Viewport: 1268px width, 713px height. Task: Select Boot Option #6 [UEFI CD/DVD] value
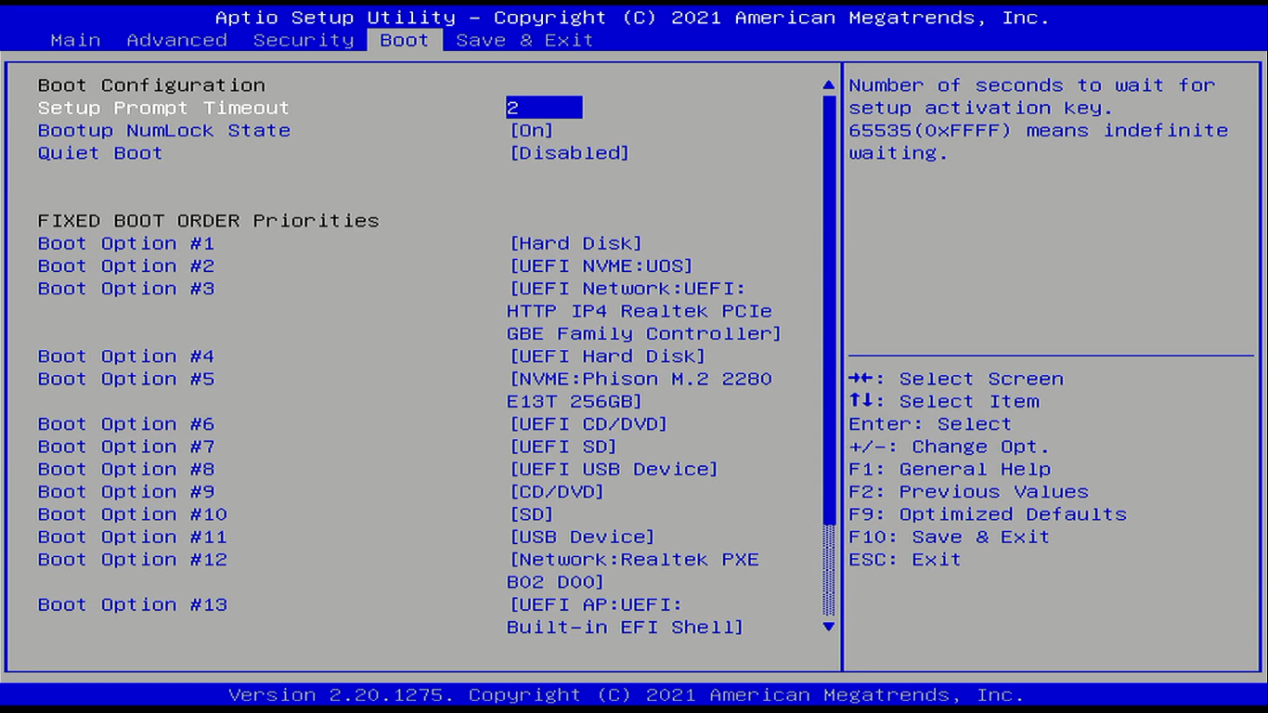tap(588, 424)
